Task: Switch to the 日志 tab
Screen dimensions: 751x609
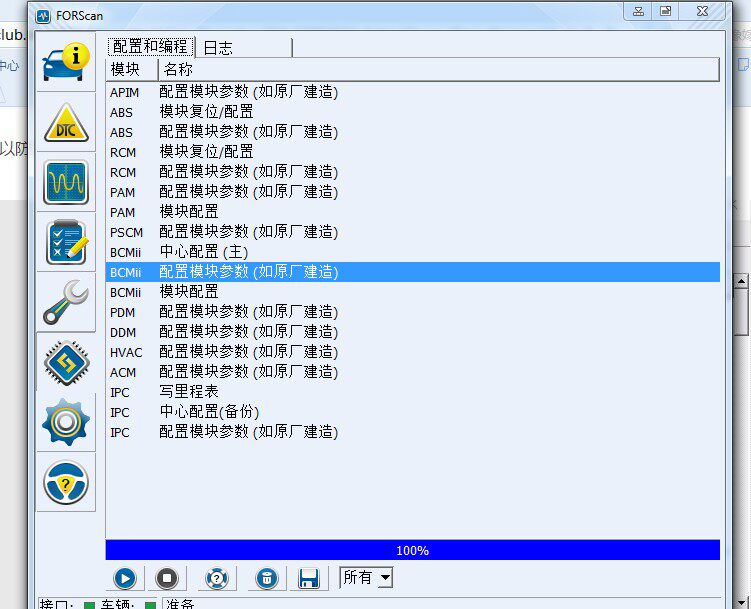Action: click(244, 48)
